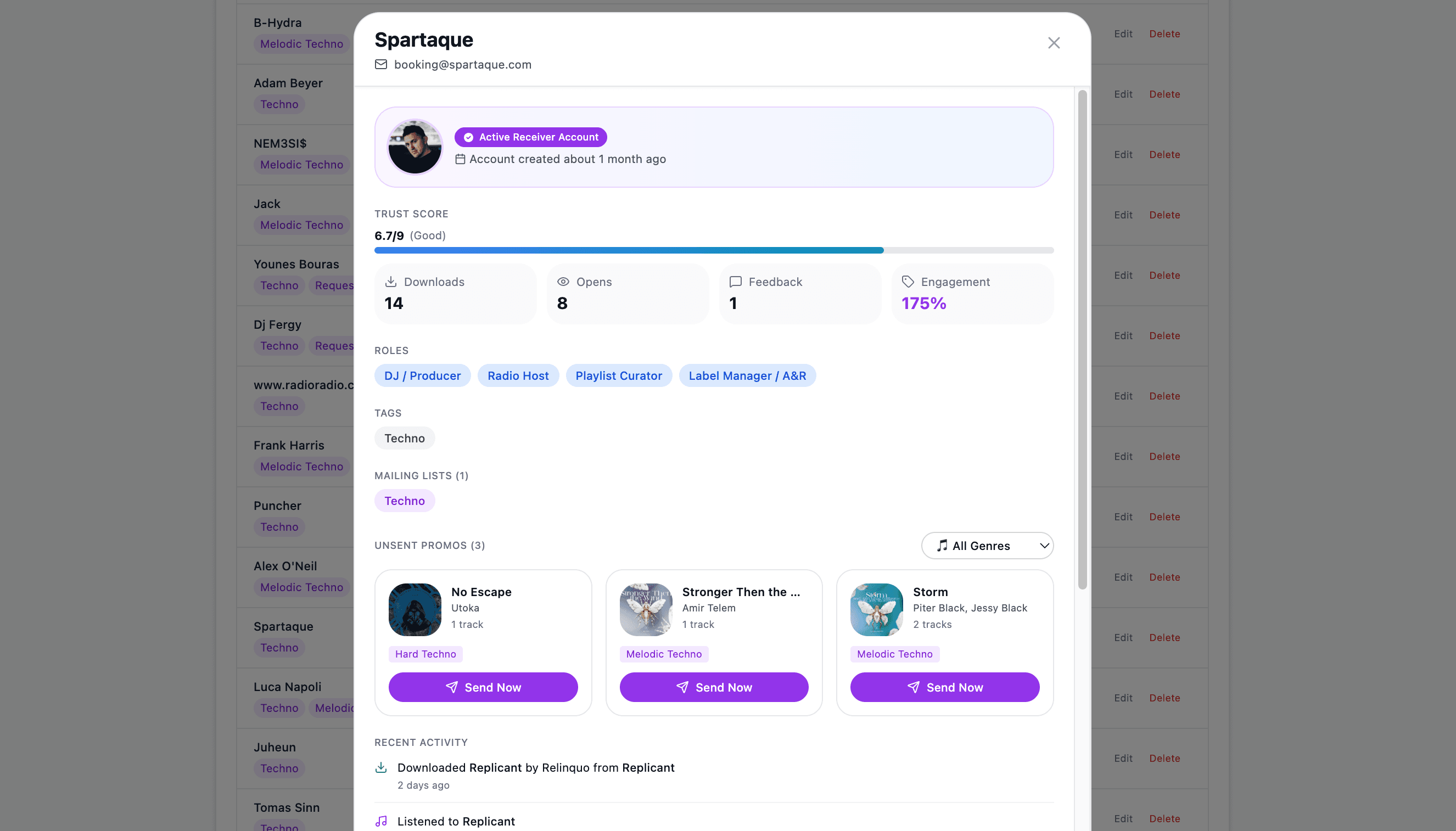Click the music note icon by Listened to Replicant
Viewport: 1456px width, 831px height.
pyautogui.click(x=381, y=821)
